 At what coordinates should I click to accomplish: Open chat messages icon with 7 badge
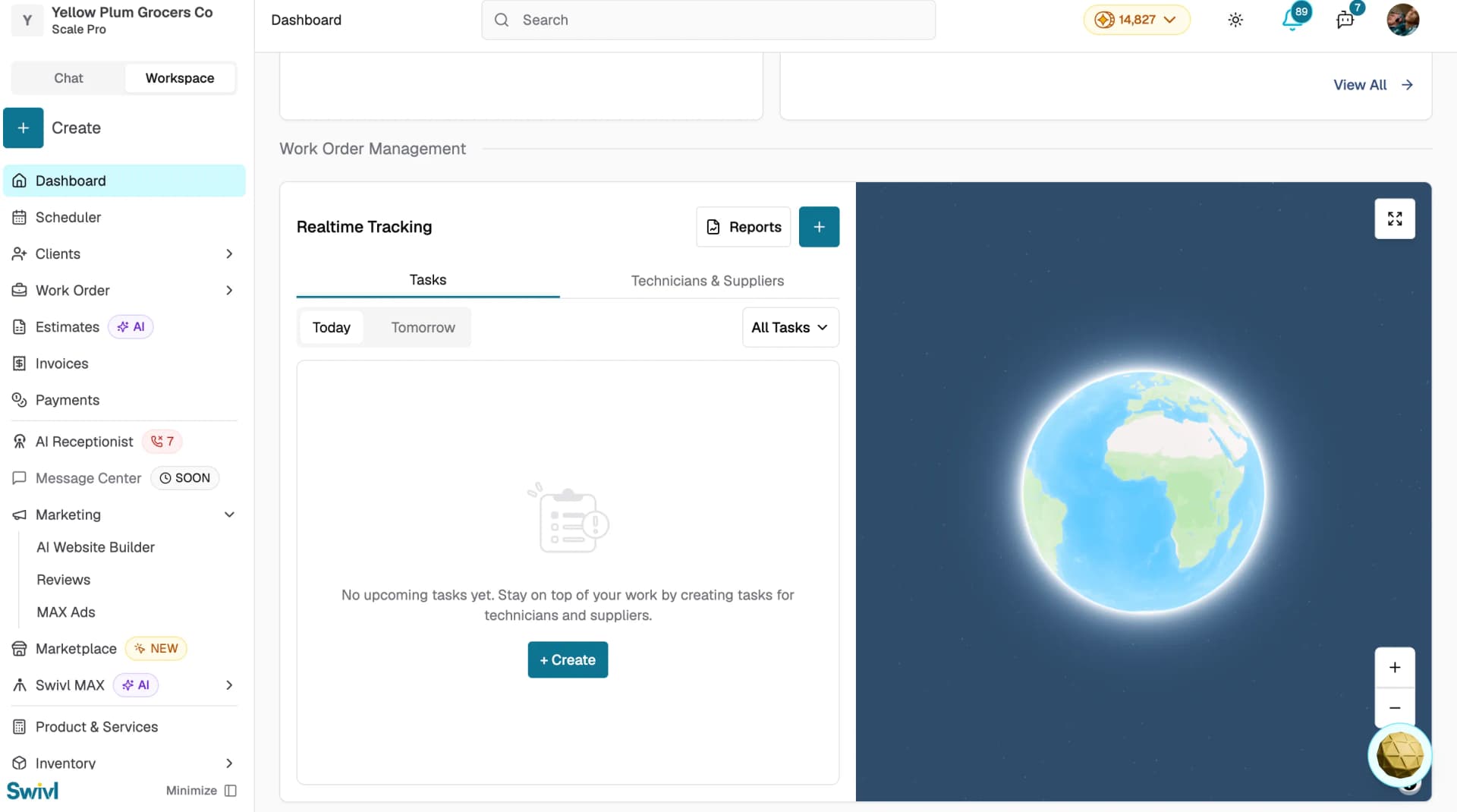click(x=1345, y=20)
